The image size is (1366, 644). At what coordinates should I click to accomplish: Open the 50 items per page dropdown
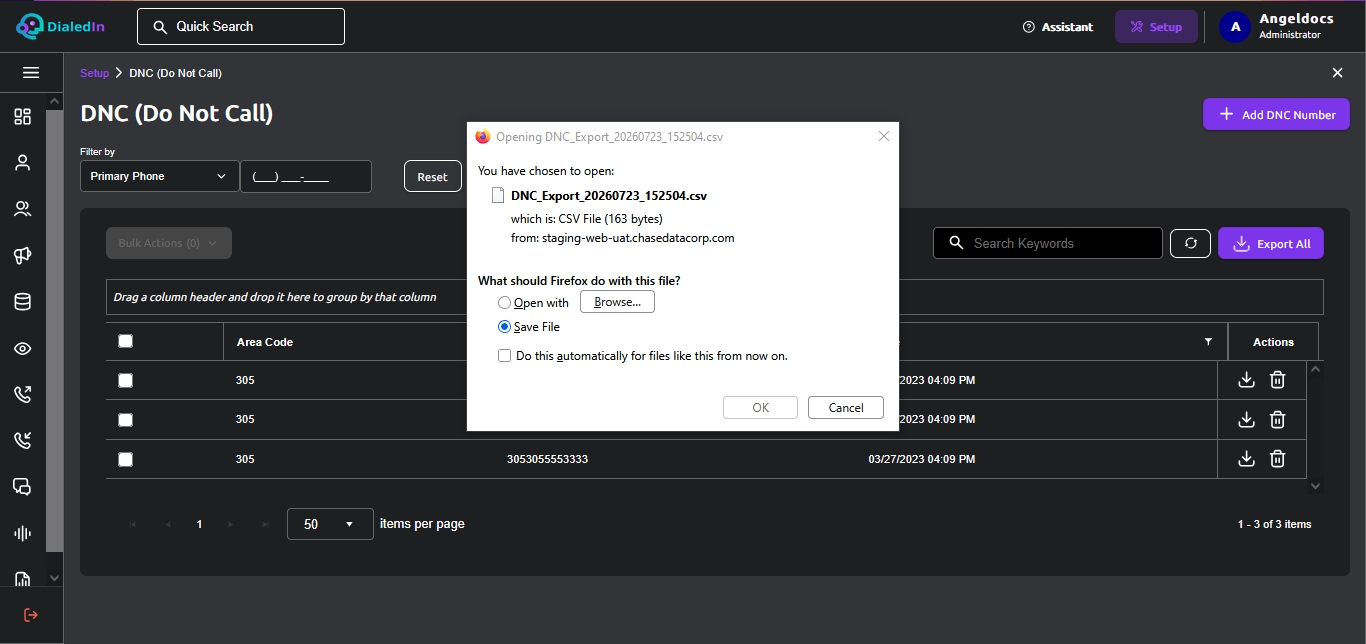(x=330, y=524)
